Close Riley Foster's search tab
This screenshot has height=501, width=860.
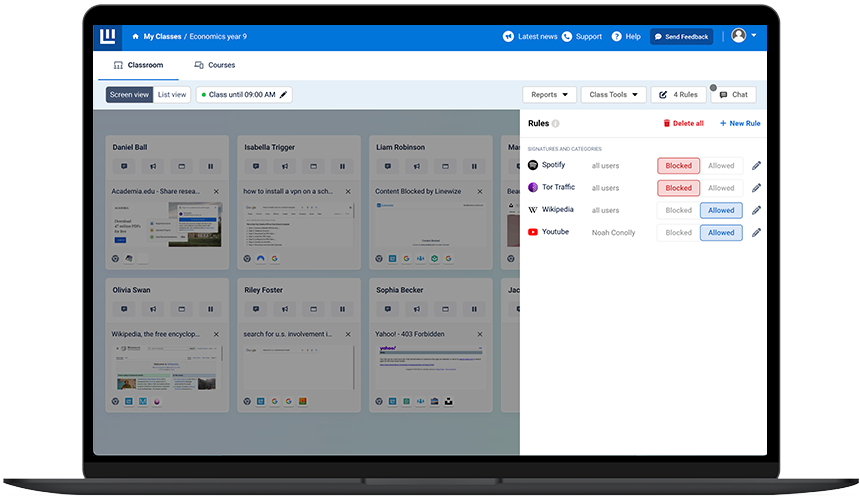pos(348,334)
